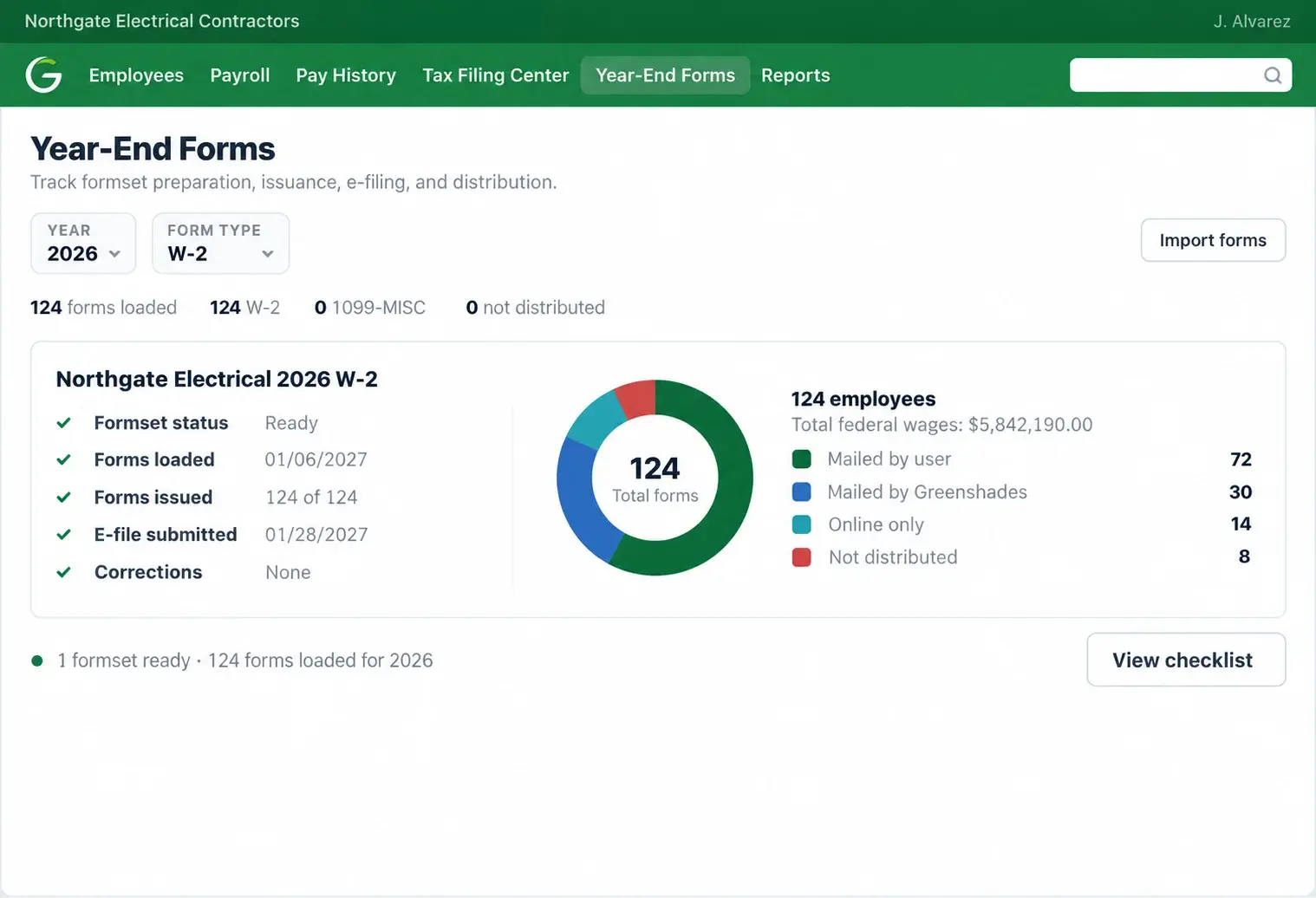Screen dimensions: 1316x898
Task: Click the green dot before formset ready status
Action: pyautogui.click(x=37, y=660)
